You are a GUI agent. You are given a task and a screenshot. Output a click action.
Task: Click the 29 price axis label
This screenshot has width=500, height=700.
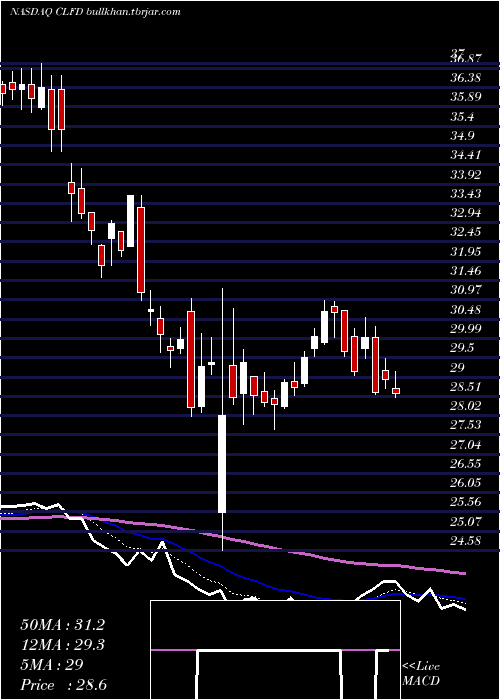coord(458,367)
